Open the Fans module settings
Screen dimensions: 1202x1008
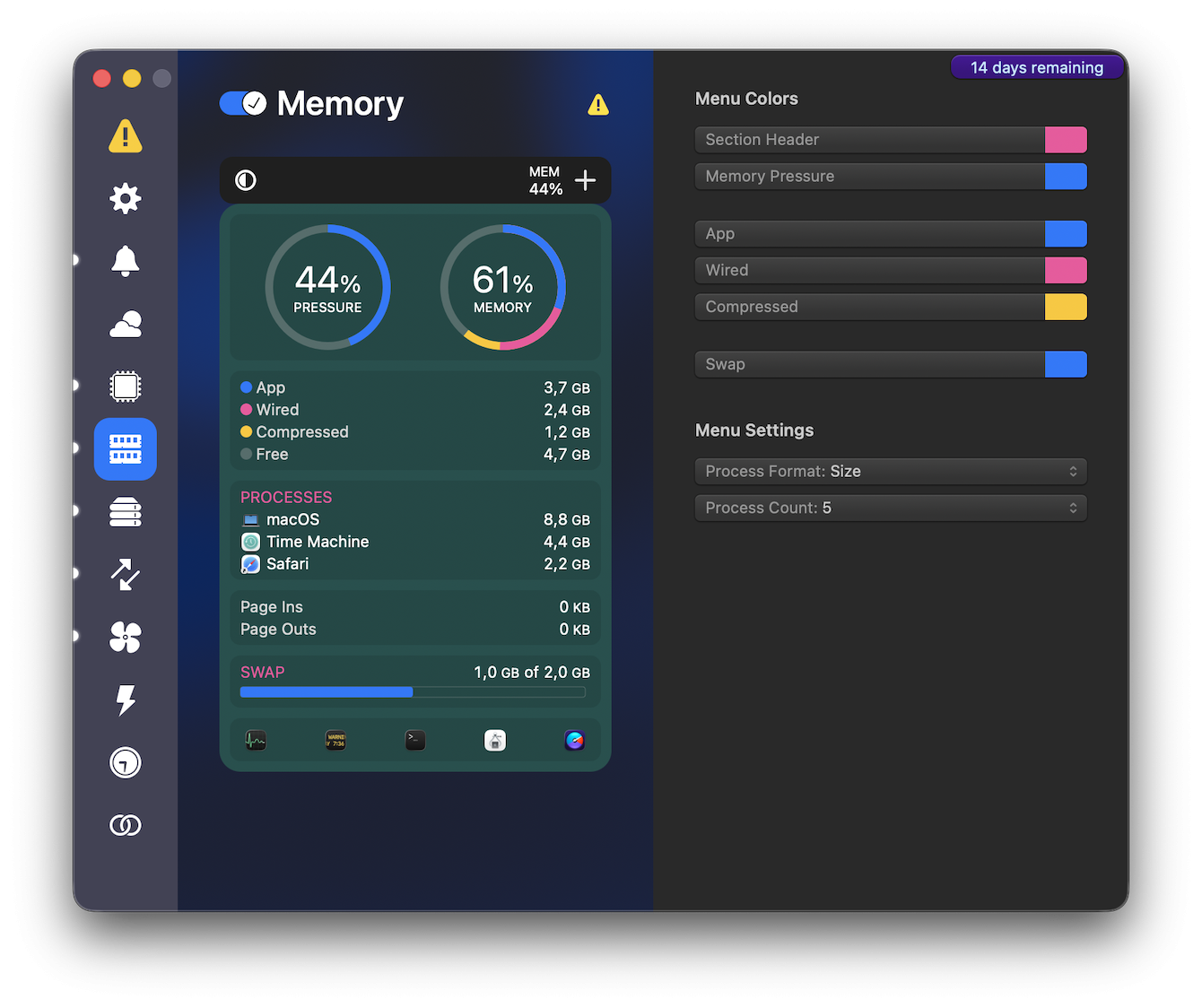pos(126,637)
